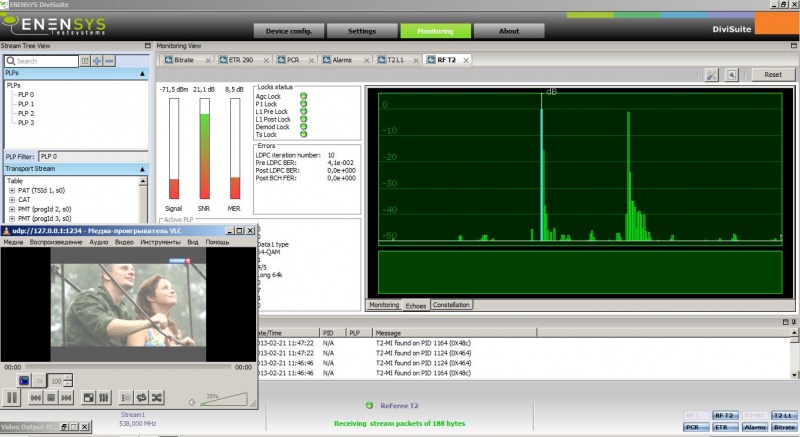Viewport: 800px width, 437px height.
Task: Open the Bitrate monitoring tab
Action: [x=183, y=60]
